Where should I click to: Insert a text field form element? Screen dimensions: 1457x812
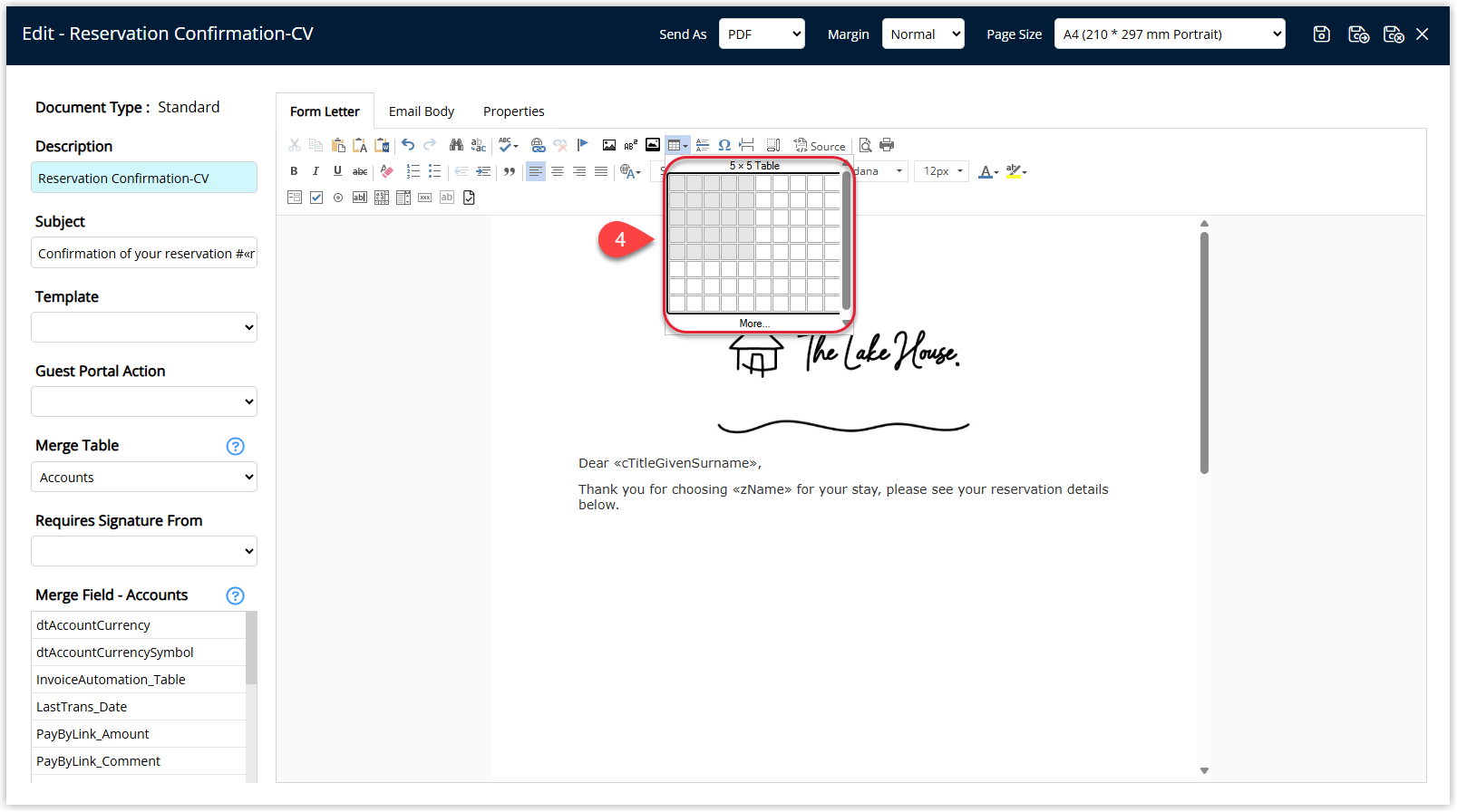point(360,198)
